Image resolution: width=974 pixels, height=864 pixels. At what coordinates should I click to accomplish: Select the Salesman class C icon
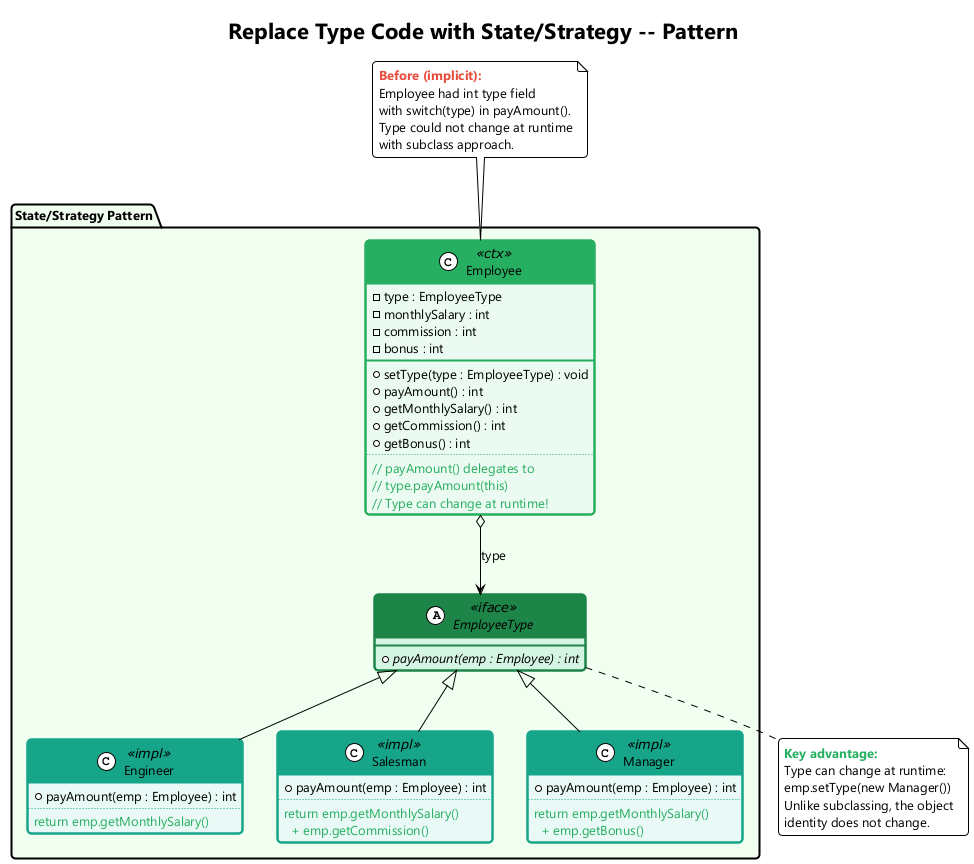coord(353,753)
